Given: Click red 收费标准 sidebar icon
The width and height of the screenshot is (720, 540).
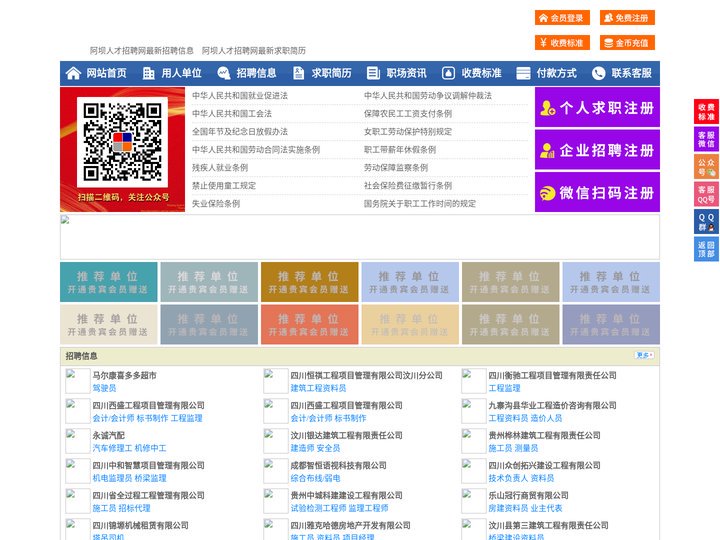Looking at the screenshot, I should [x=706, y=112].
